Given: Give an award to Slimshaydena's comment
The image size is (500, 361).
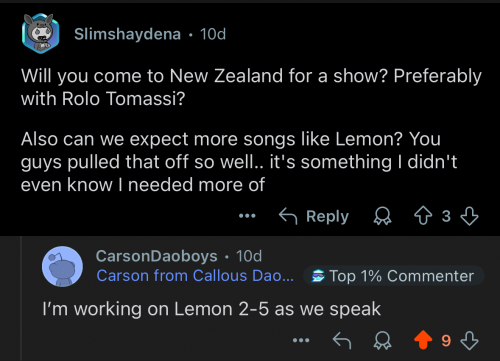Looking at the screenshot, I should [382, 216].
